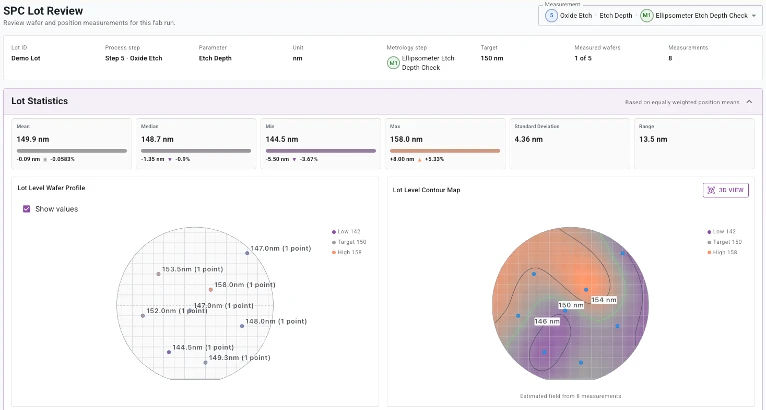This screenshot has width=766, height=410.
Task: Click the estimated field from 8 measurements caption
Action: (x=571, y=396)
